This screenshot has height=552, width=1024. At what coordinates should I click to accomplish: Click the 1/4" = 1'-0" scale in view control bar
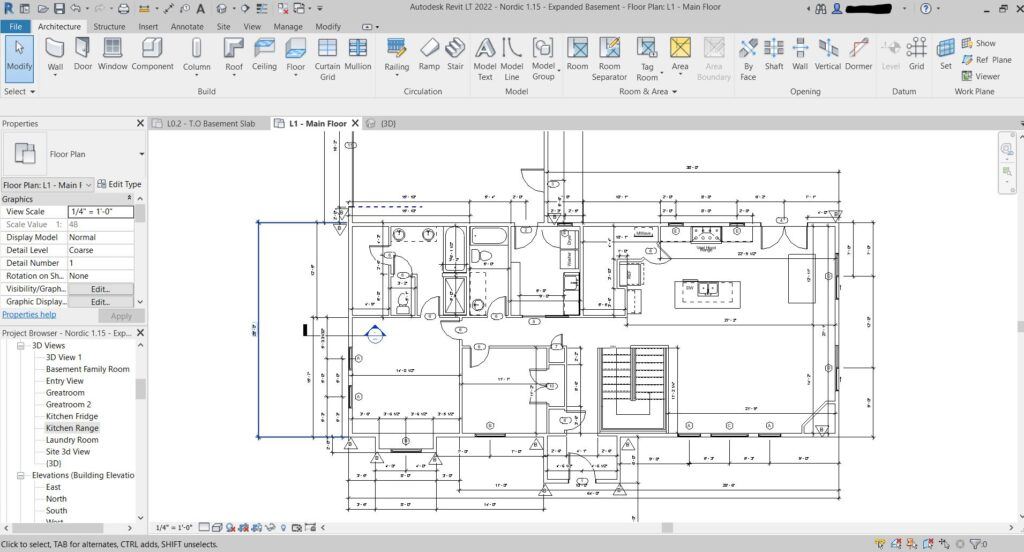(174, 527)
